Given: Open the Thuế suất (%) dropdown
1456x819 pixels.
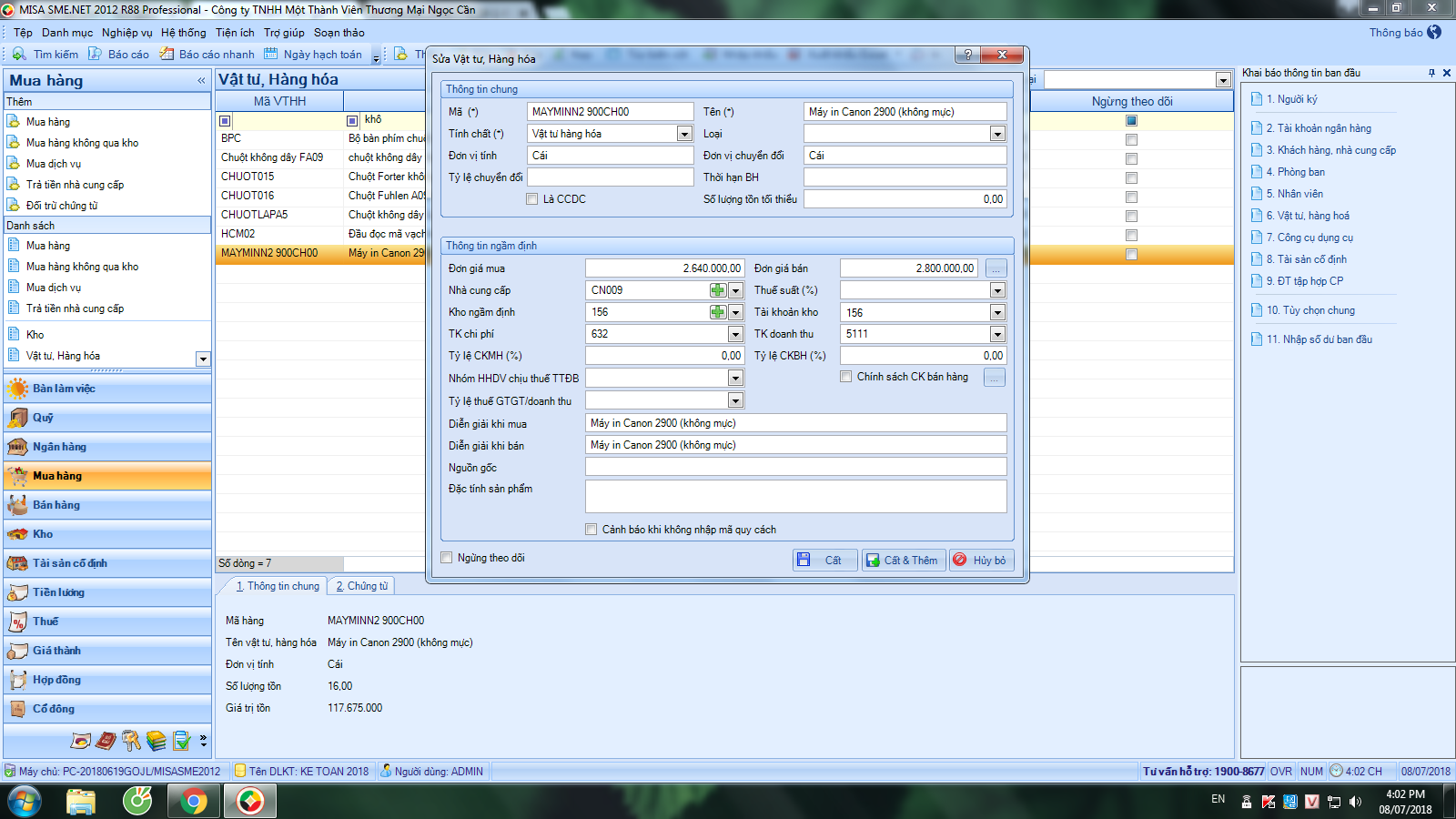Looking at the screenshot, I should coord(997,290).
